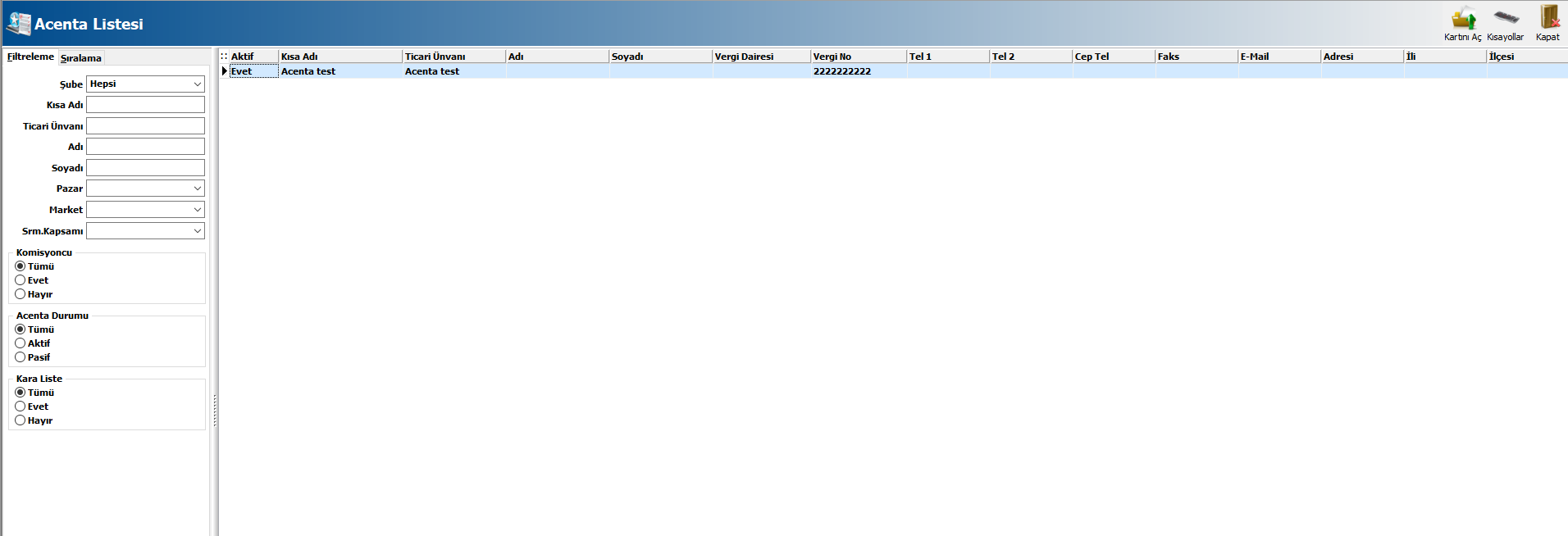Select the Ticari Ünvanı cell 'Acenta test'

tap(454, 71)
